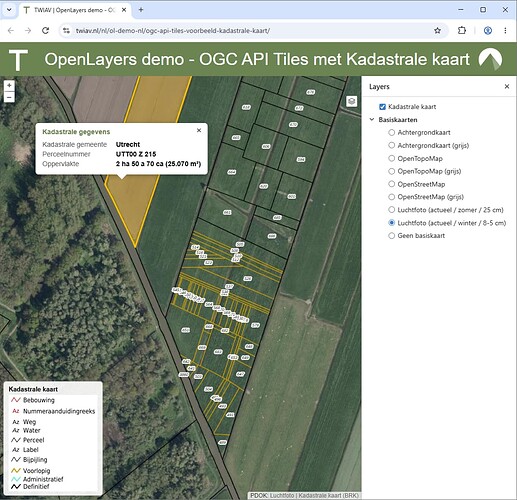
Task: Zoom out with the map minus button
Action: pos(9,97)
